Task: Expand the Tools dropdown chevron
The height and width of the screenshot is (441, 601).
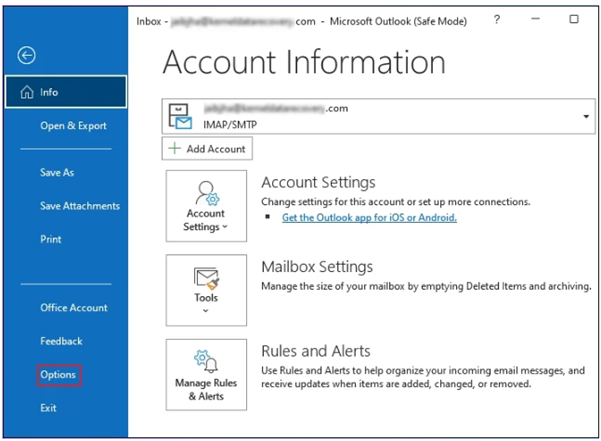Action: pos(205,311)
